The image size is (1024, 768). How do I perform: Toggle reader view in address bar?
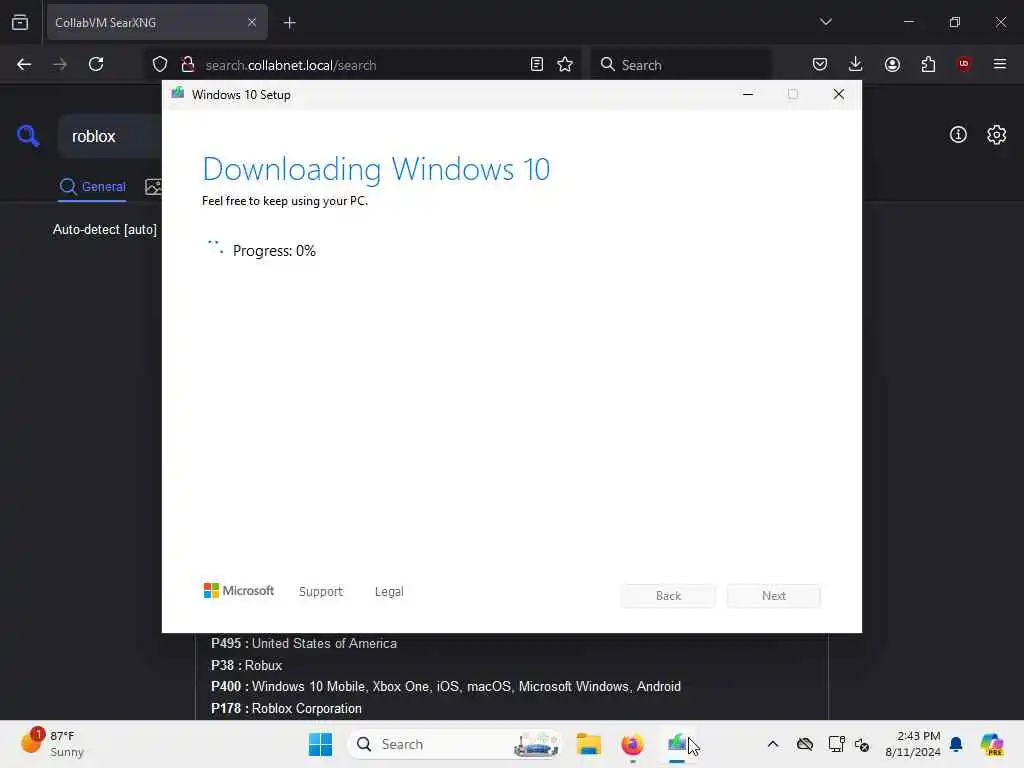point(537,65)
